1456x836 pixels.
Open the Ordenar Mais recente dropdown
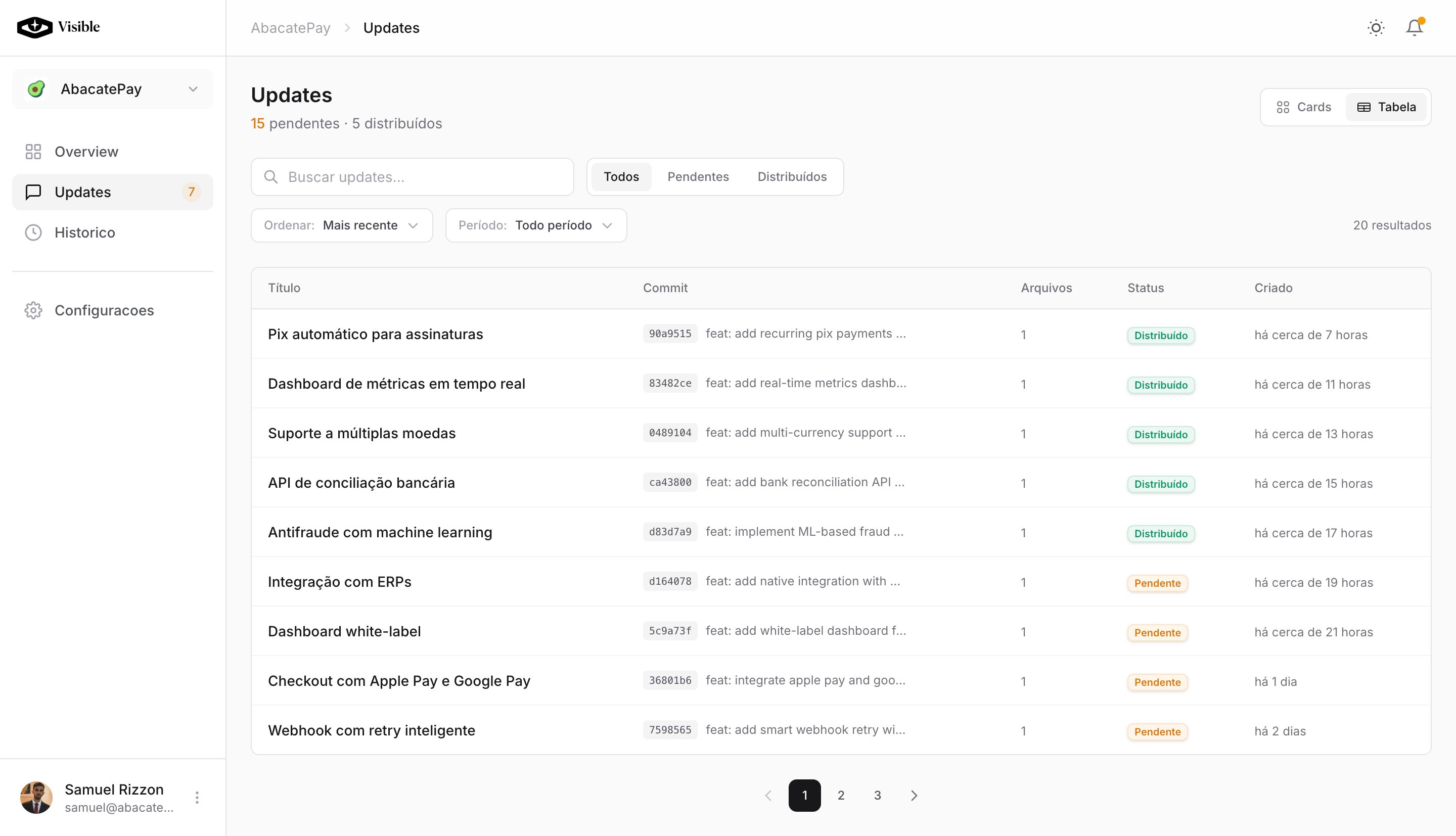pos(342,225)
